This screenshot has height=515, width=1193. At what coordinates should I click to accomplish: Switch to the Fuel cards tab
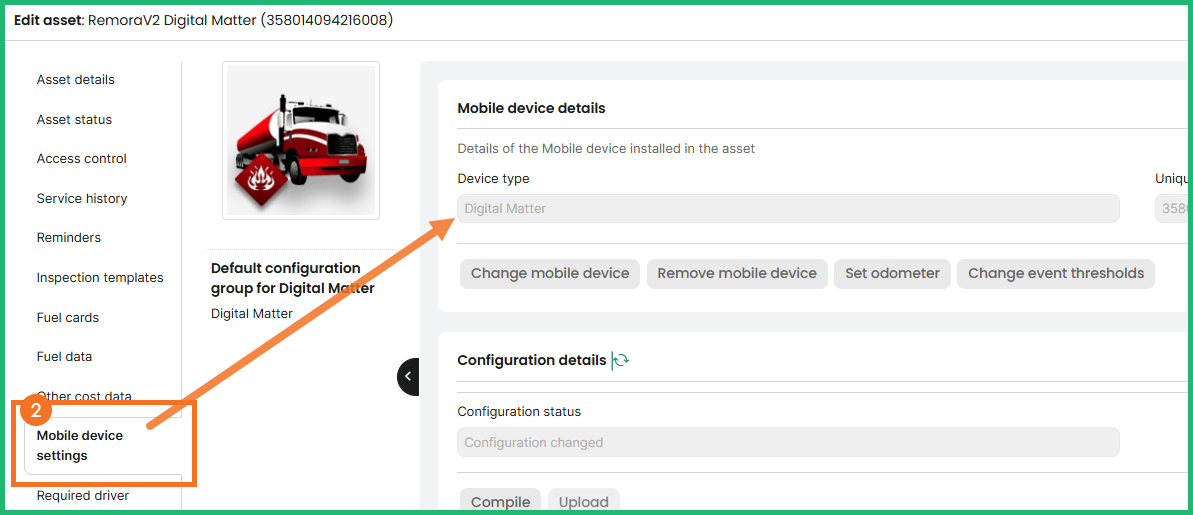click(68, 318)
